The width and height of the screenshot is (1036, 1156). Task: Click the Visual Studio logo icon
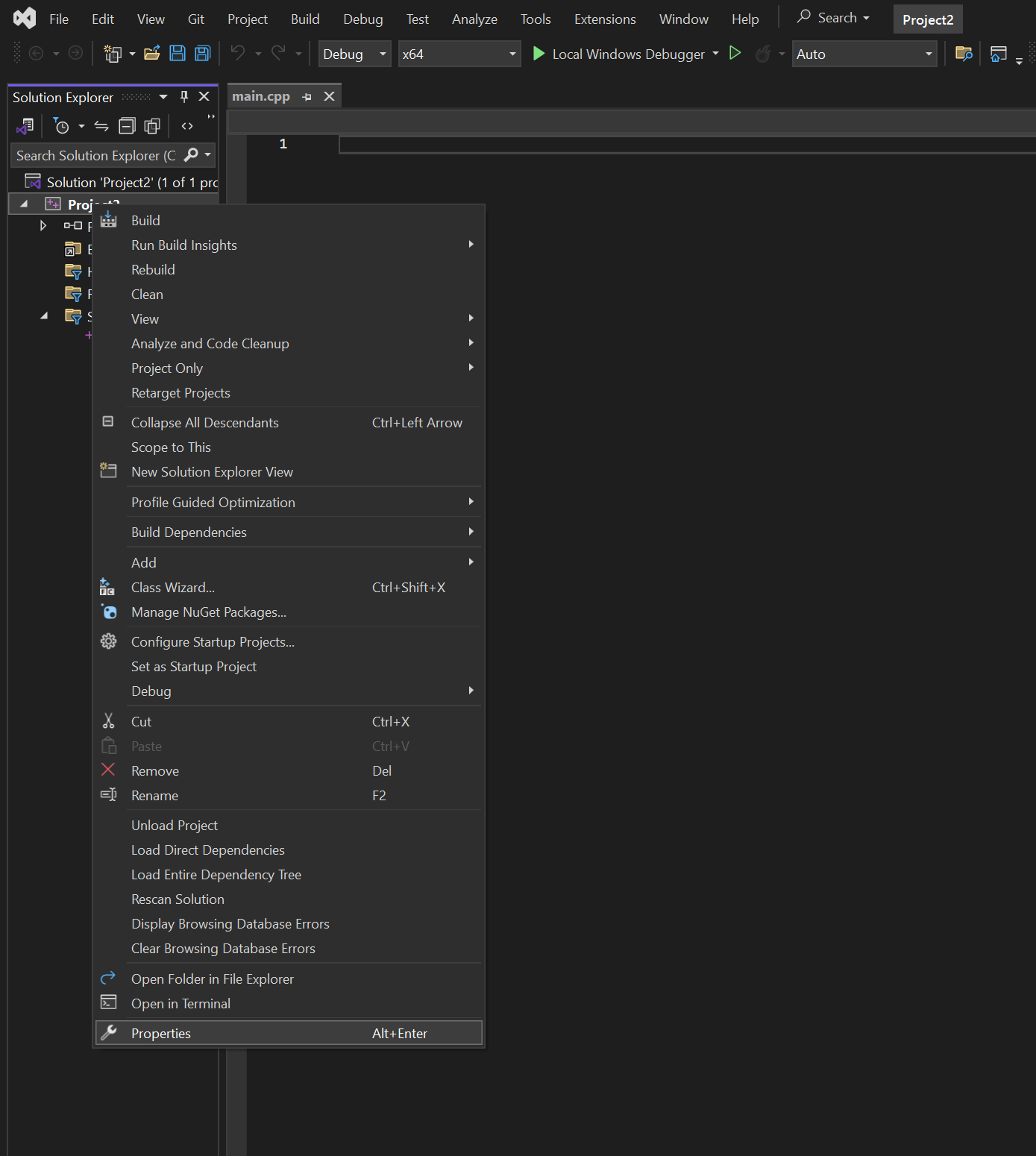click(x=25, y=18)
